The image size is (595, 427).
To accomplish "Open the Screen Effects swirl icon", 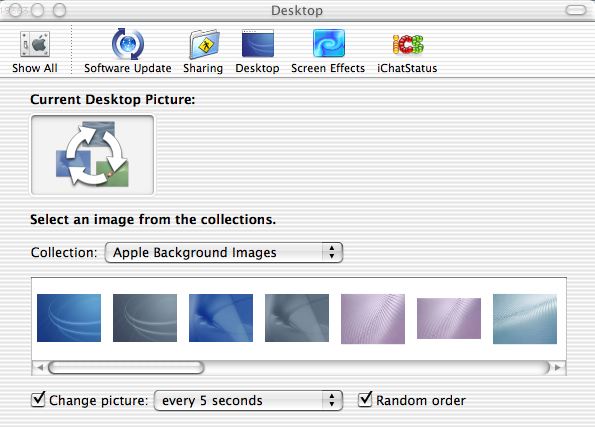I will (x=329, y=43).
